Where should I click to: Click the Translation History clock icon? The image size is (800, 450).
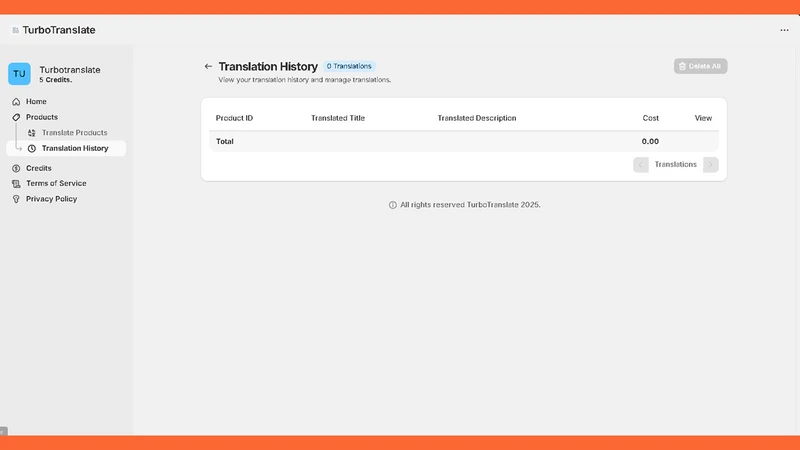(x=32, y=148)
